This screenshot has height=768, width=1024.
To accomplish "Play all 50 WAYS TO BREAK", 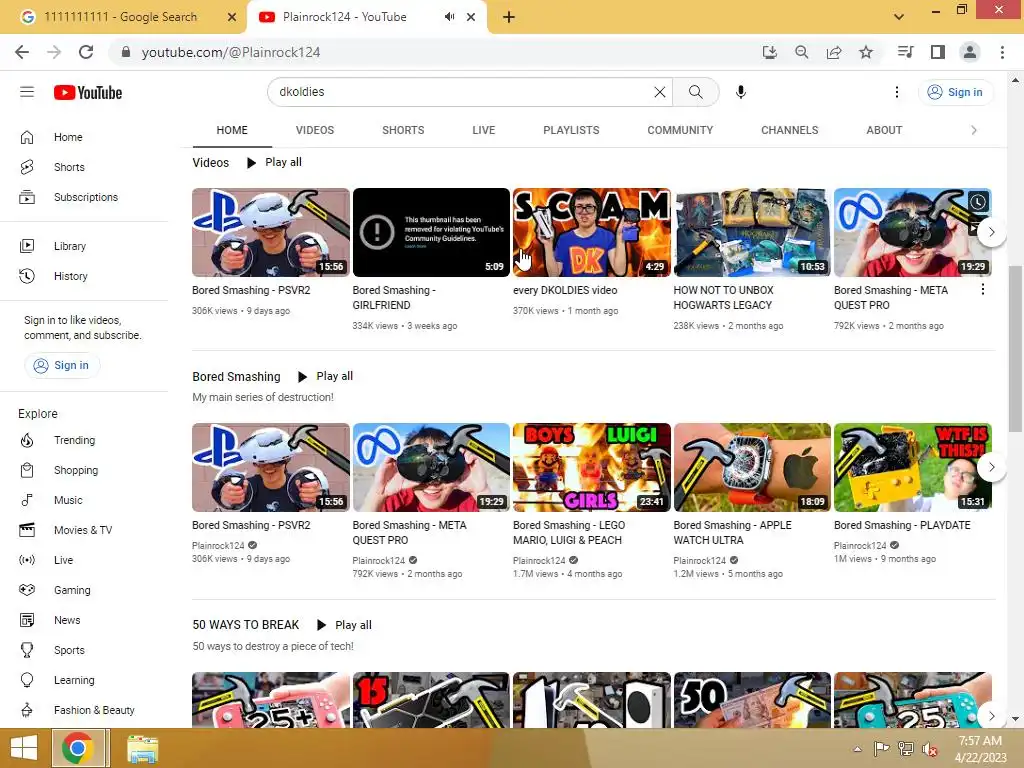I will (345, 625).
